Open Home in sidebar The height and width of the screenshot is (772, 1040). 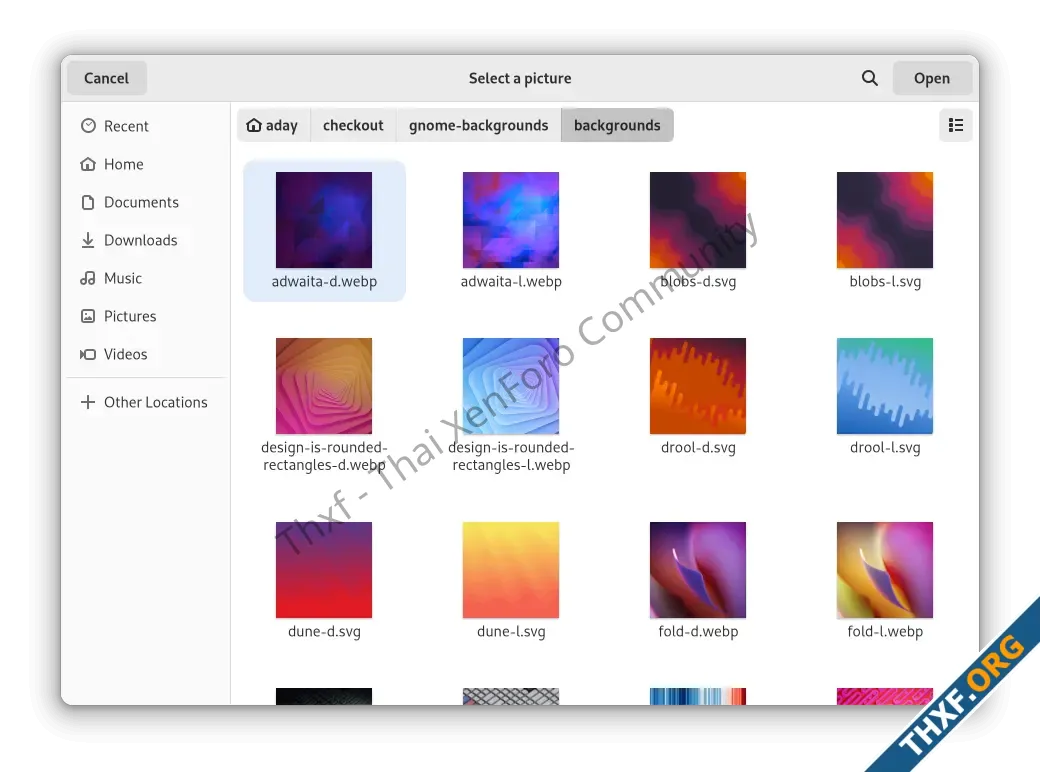[x=146, y=164]
